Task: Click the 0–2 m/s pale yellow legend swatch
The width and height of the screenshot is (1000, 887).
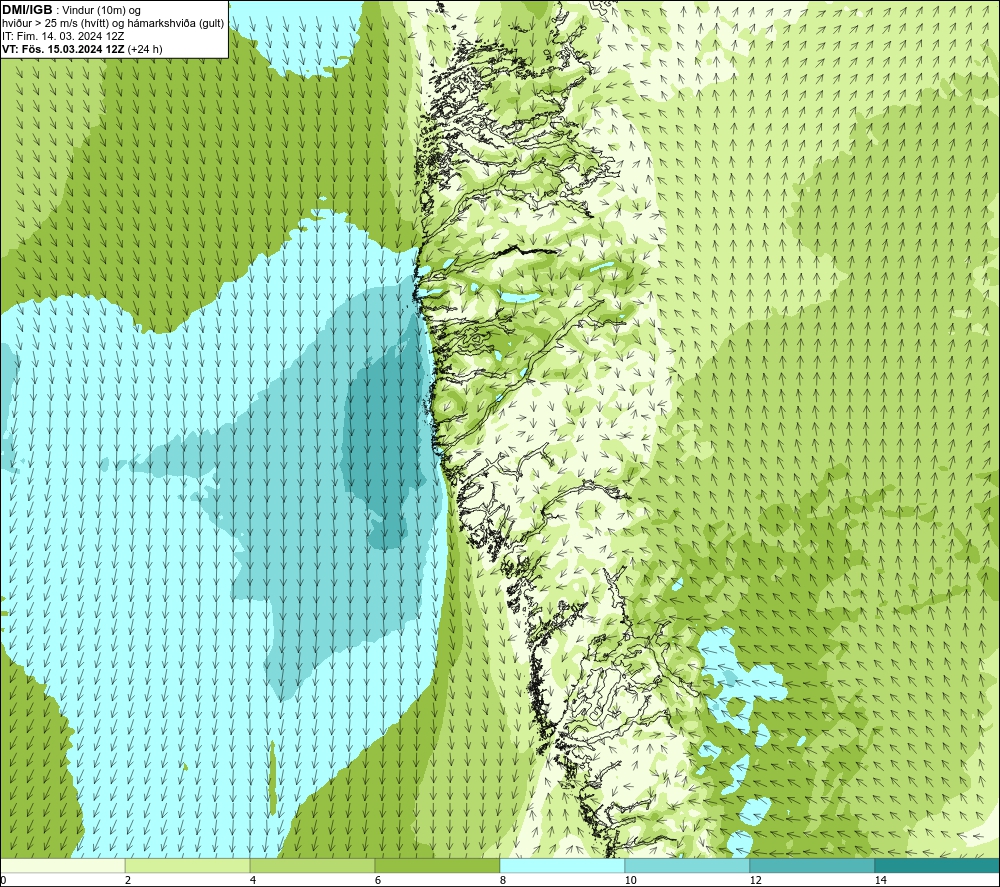Action: pyautogui.click(x=62, y=866)
